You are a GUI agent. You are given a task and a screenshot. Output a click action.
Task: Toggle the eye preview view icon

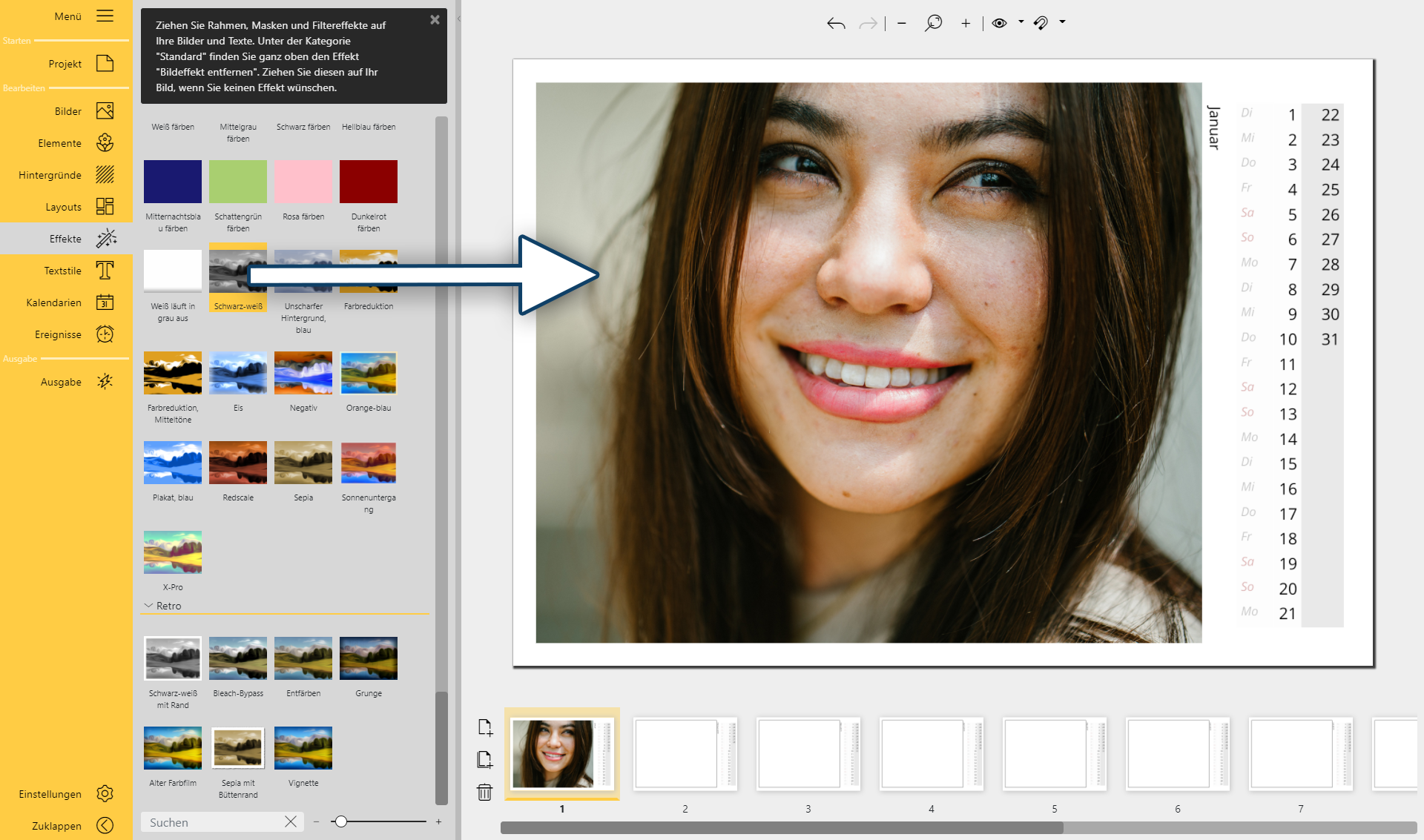(999, 23)
